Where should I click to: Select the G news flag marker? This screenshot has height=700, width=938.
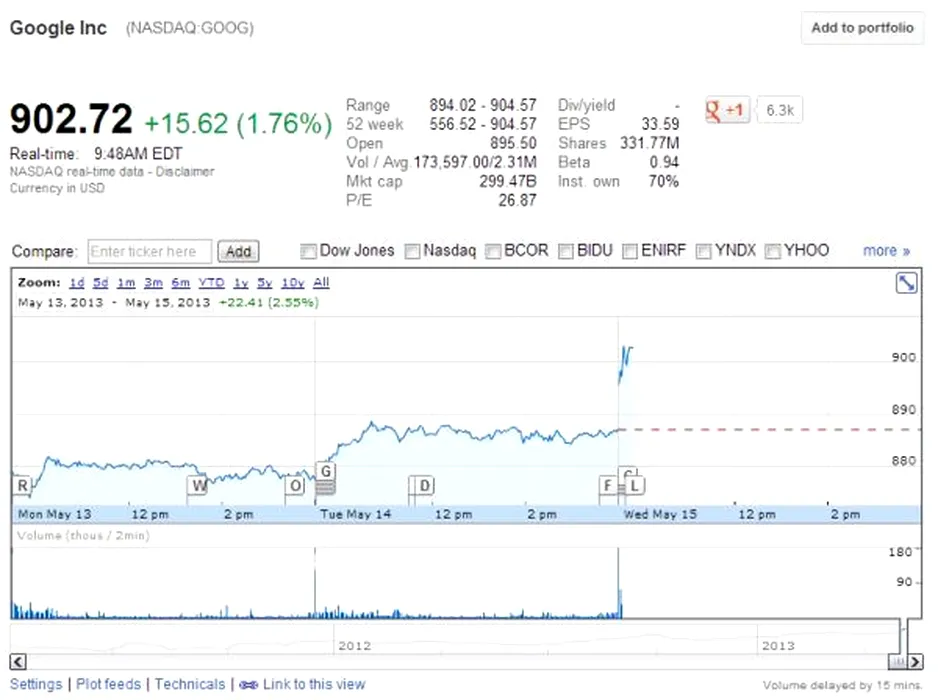[x=326, y=471]
